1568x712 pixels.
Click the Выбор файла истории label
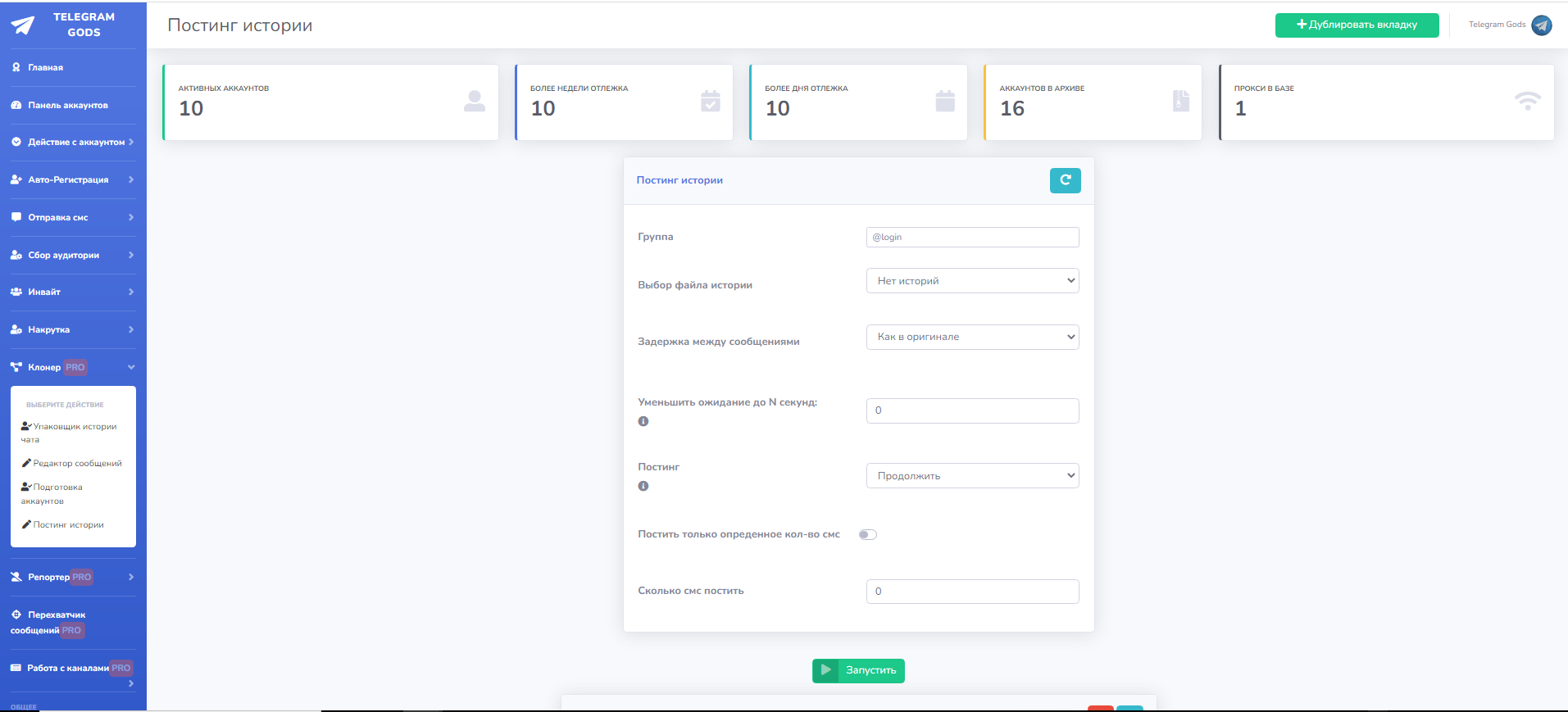coord(695,285)
